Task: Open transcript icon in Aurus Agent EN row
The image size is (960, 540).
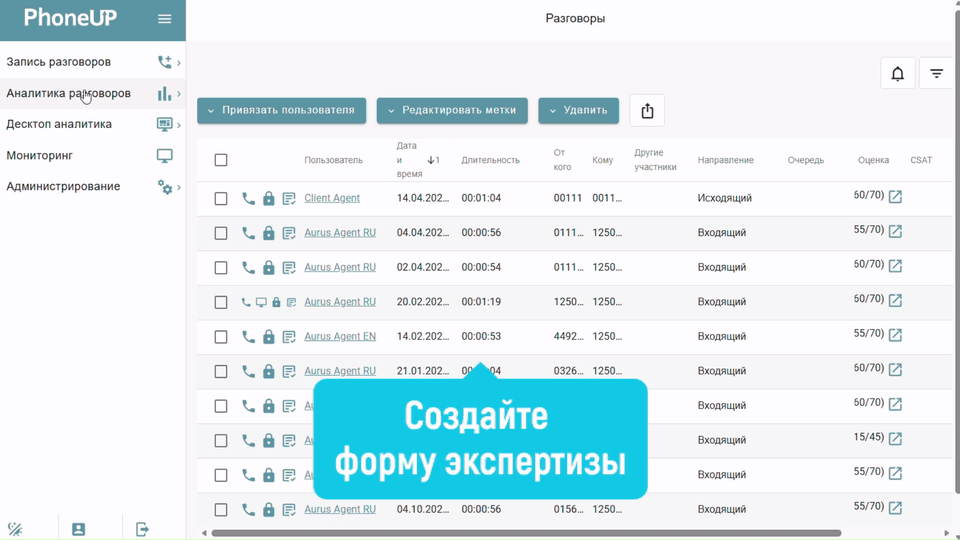Action: click(x=289, y=337)
